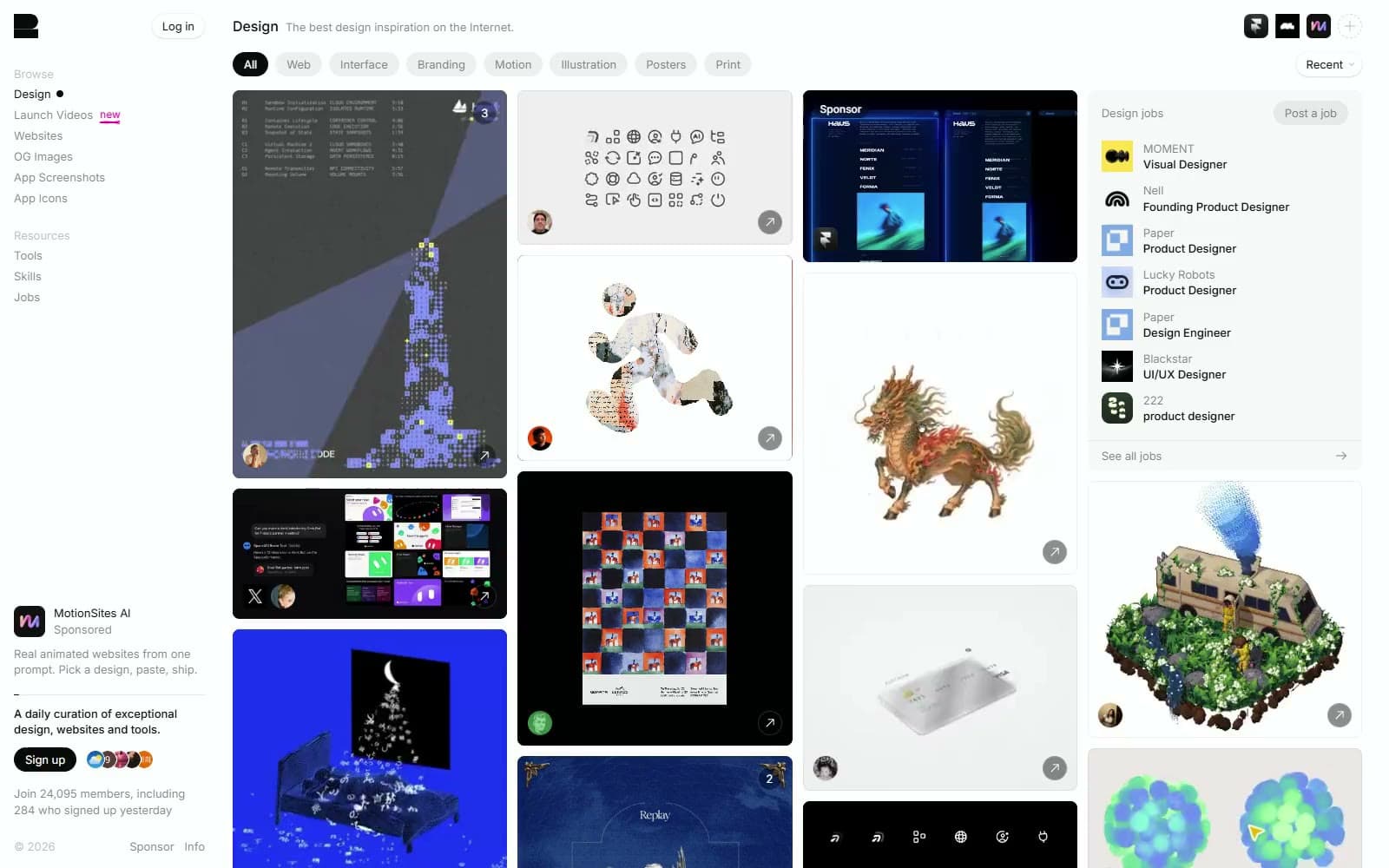Click the site logo at top left

coord(26,26)
